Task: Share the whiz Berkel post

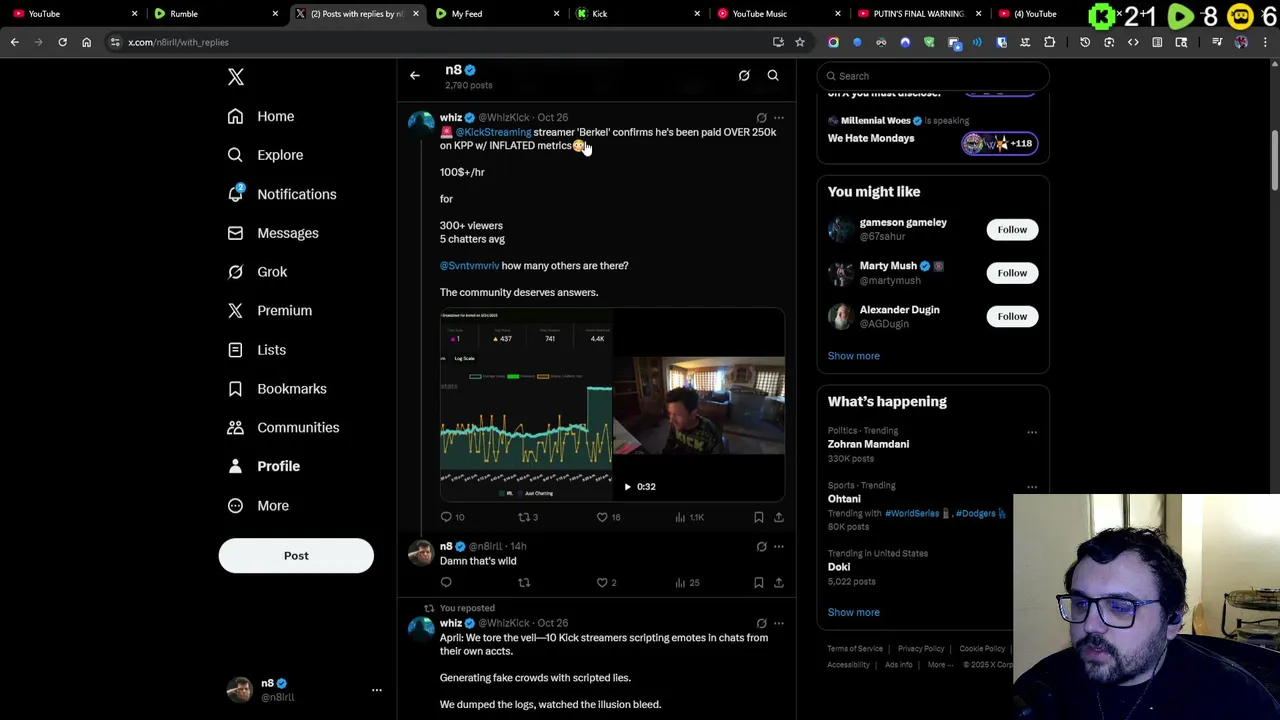Action: tap(779, 517)
